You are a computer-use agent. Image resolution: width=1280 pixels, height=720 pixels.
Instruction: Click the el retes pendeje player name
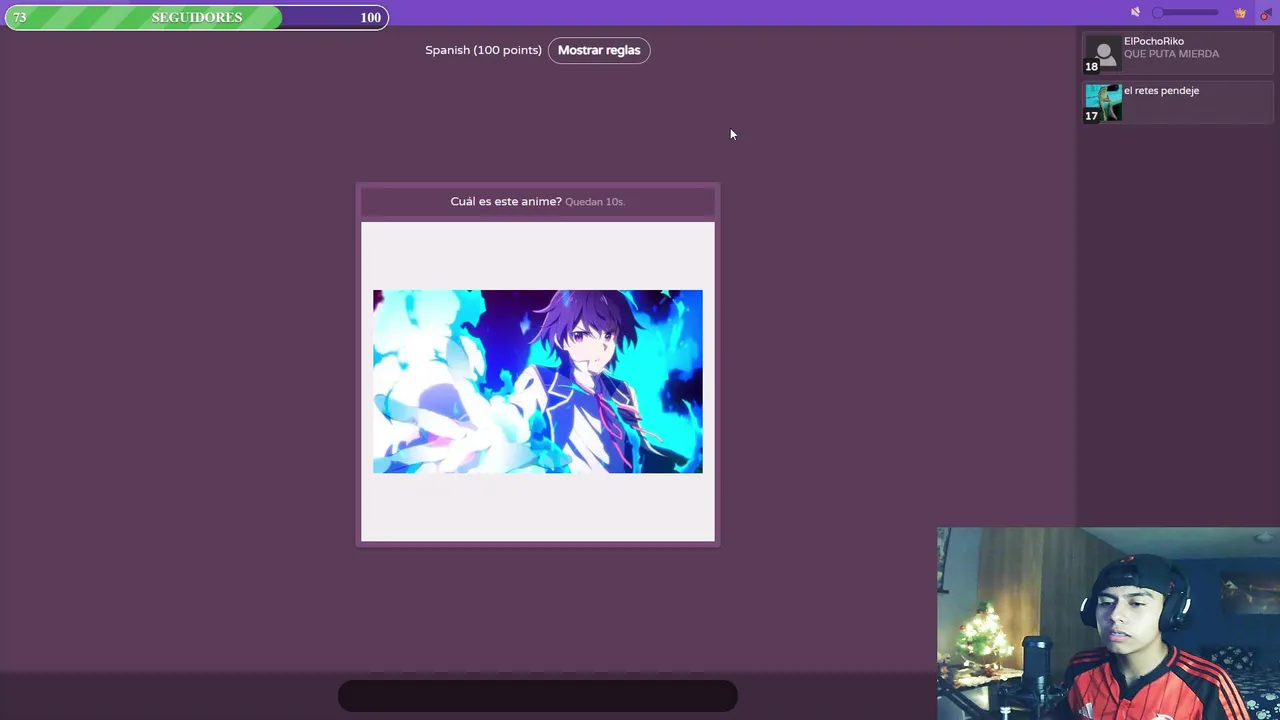pos(1161,91)
